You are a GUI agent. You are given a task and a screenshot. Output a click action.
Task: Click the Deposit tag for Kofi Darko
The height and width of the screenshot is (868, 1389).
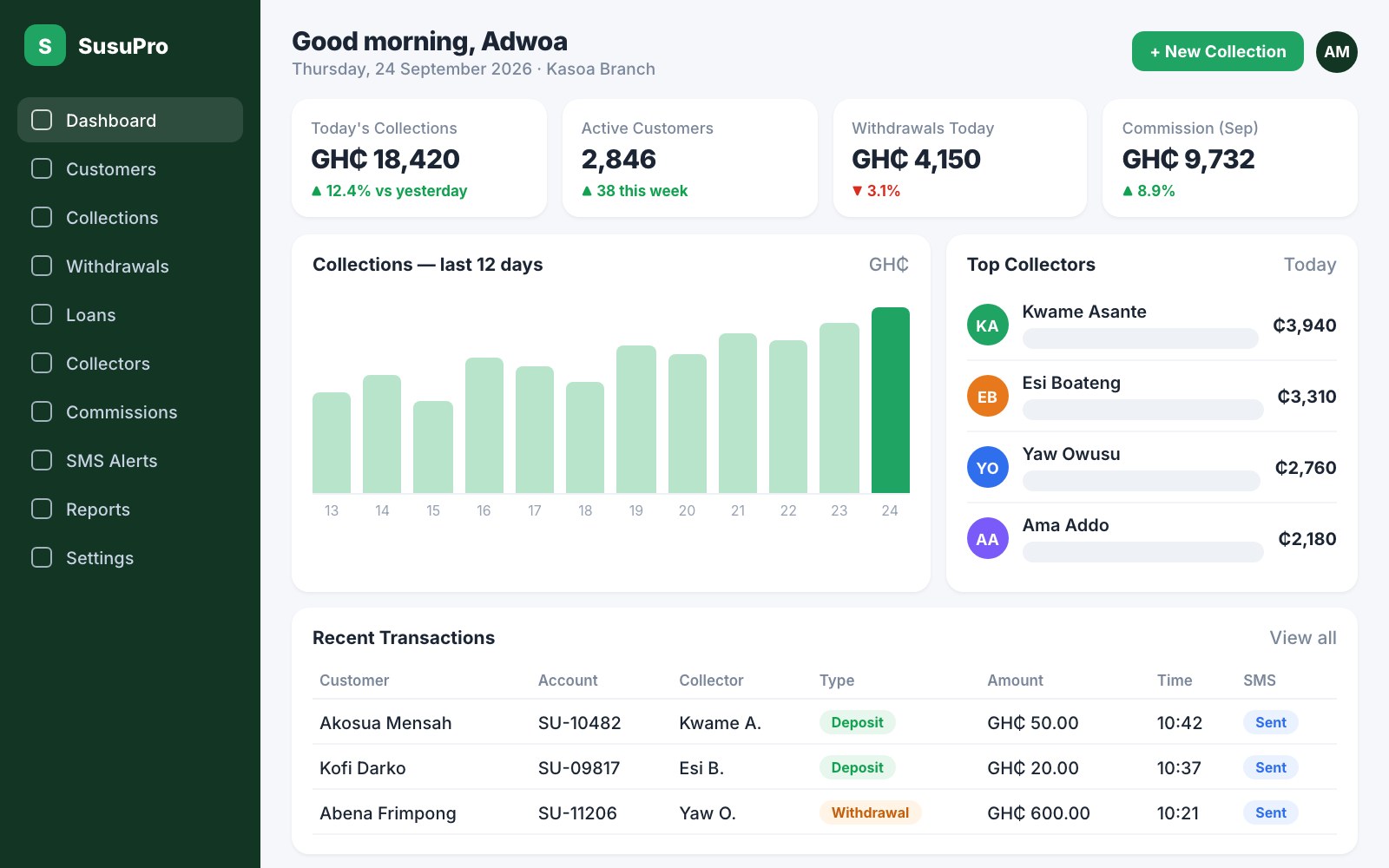pyautogui.click(x=857, y=767)
